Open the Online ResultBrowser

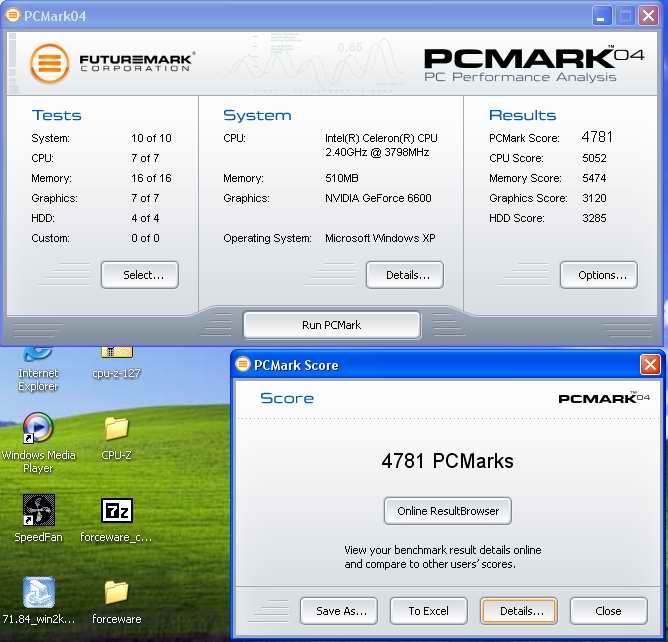(x=448, y=511)
